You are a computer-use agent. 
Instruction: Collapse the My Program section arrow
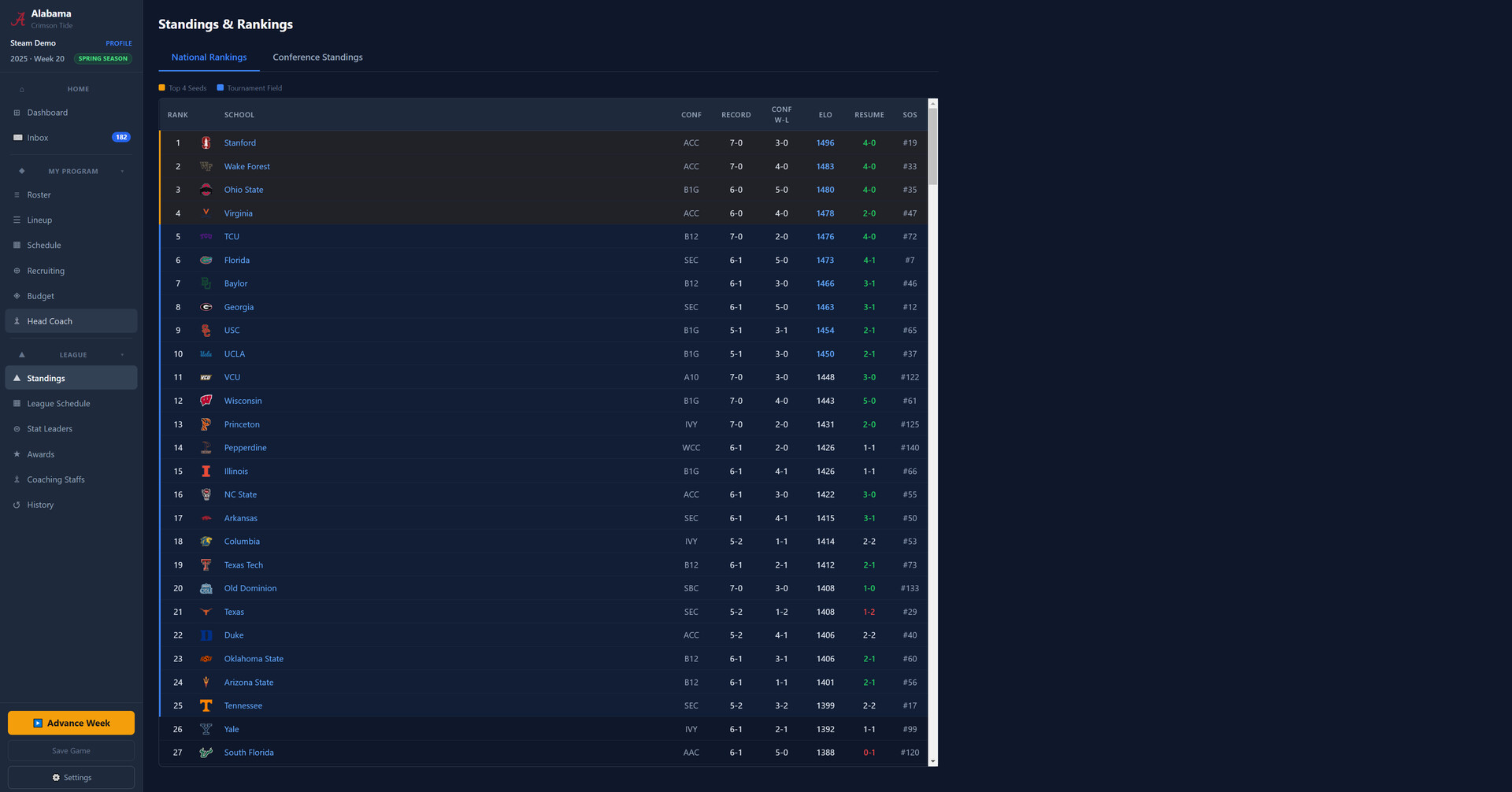(122, 172)
